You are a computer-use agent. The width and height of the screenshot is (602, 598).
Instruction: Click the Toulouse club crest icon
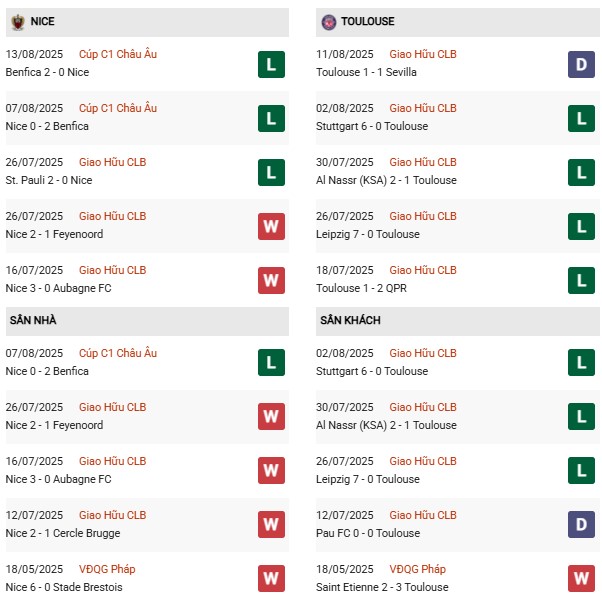[x=328, y=21]
